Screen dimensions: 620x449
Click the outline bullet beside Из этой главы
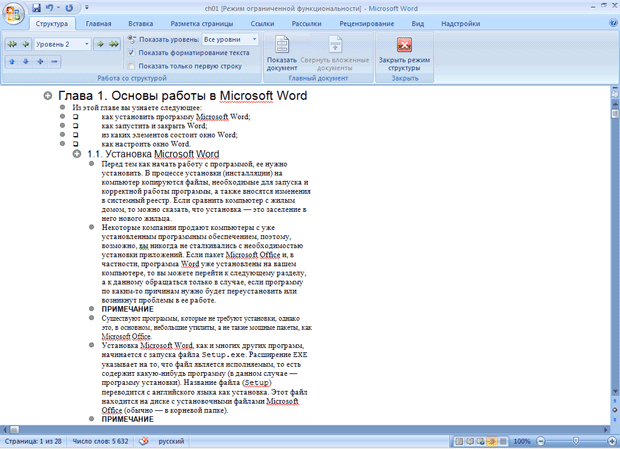[62, 107]
